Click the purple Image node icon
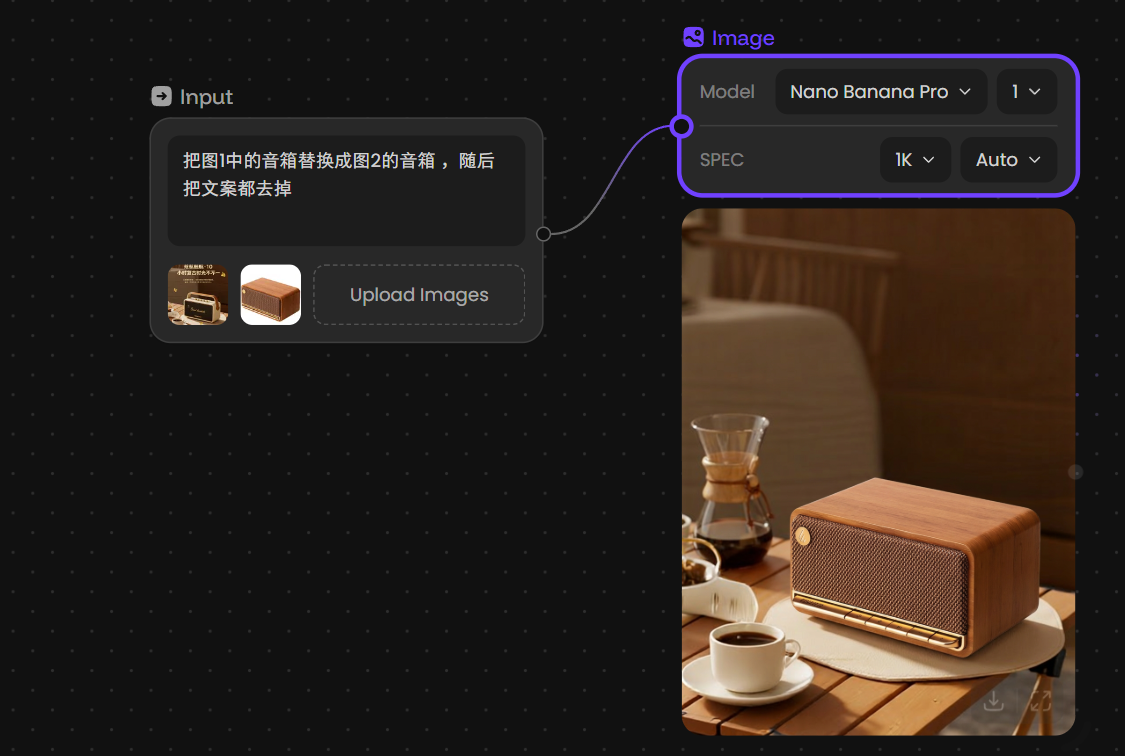This screenshot has width=1125, height=756. pos(693,37)
